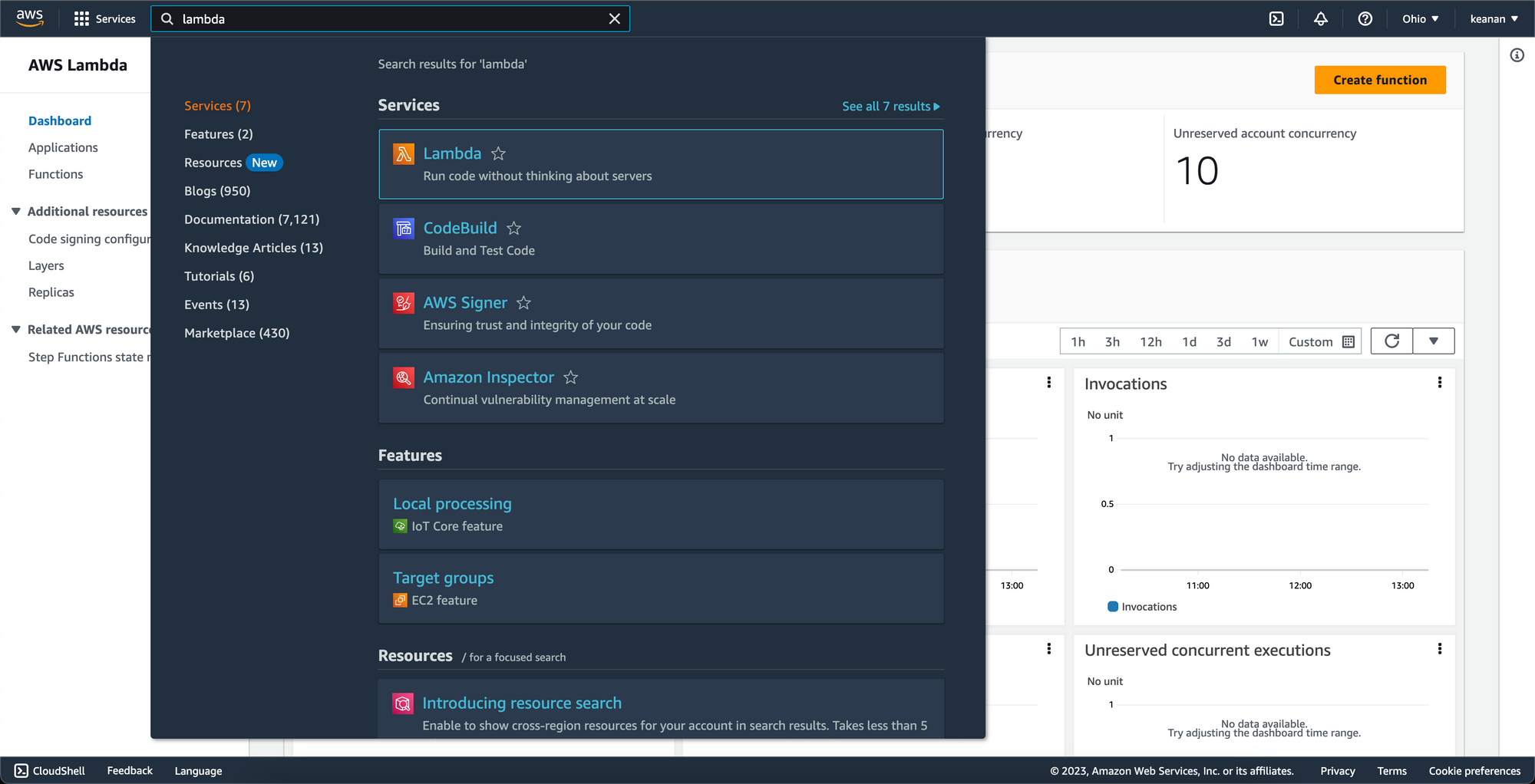
Task: Favorite AWS Signer with the star icon
Action: coord(524,303)
